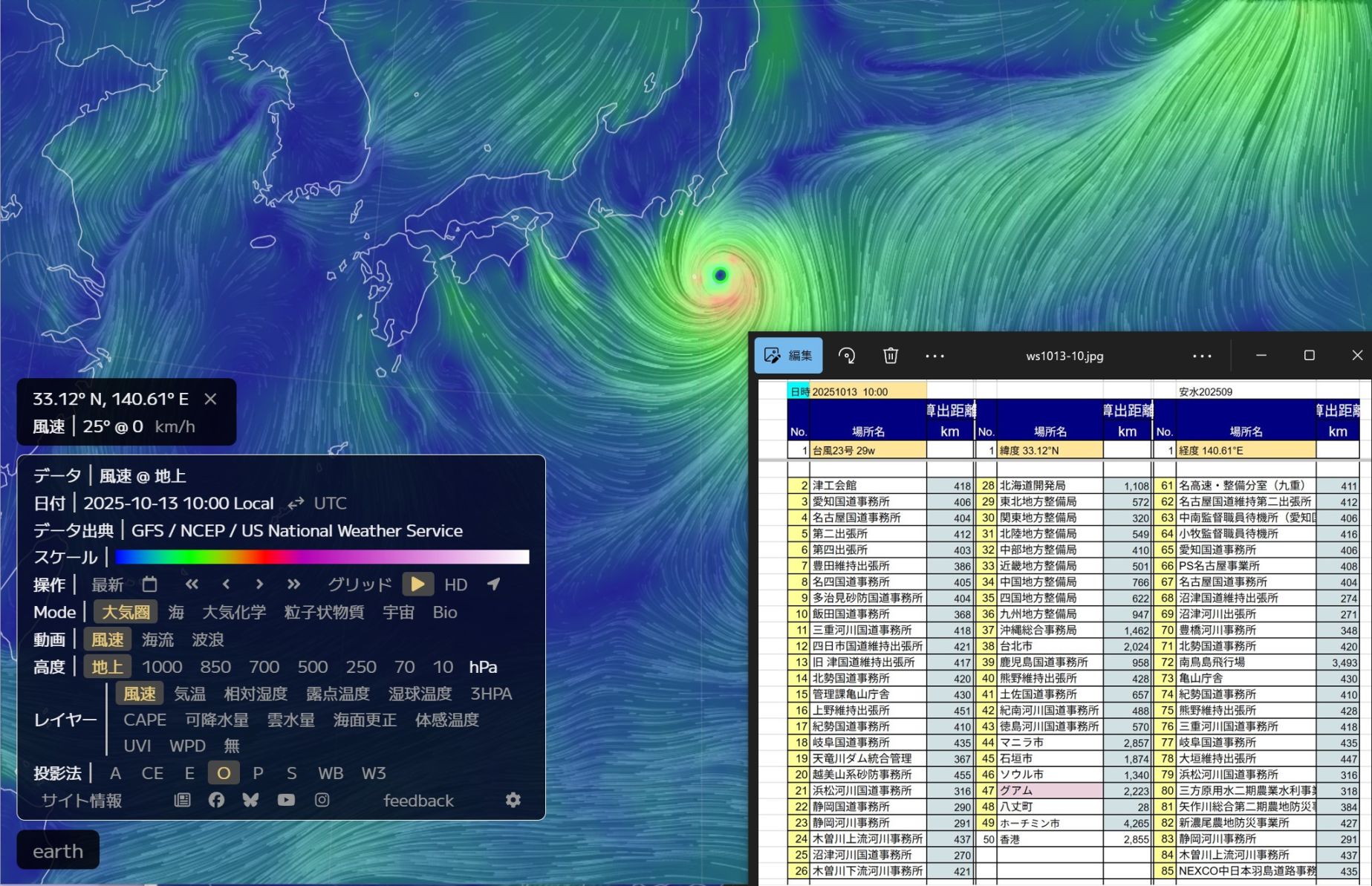Image resolution: width=1372 pixels, height=886 pixels.
Task: Open the calendar date picker icon
Action: pyautogui.click(x=149, y=584)
